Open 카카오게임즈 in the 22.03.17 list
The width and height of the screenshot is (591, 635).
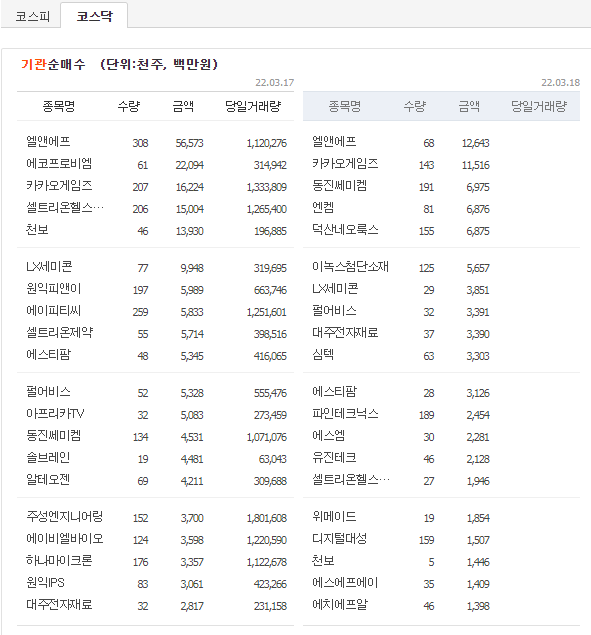coord(59,185)
